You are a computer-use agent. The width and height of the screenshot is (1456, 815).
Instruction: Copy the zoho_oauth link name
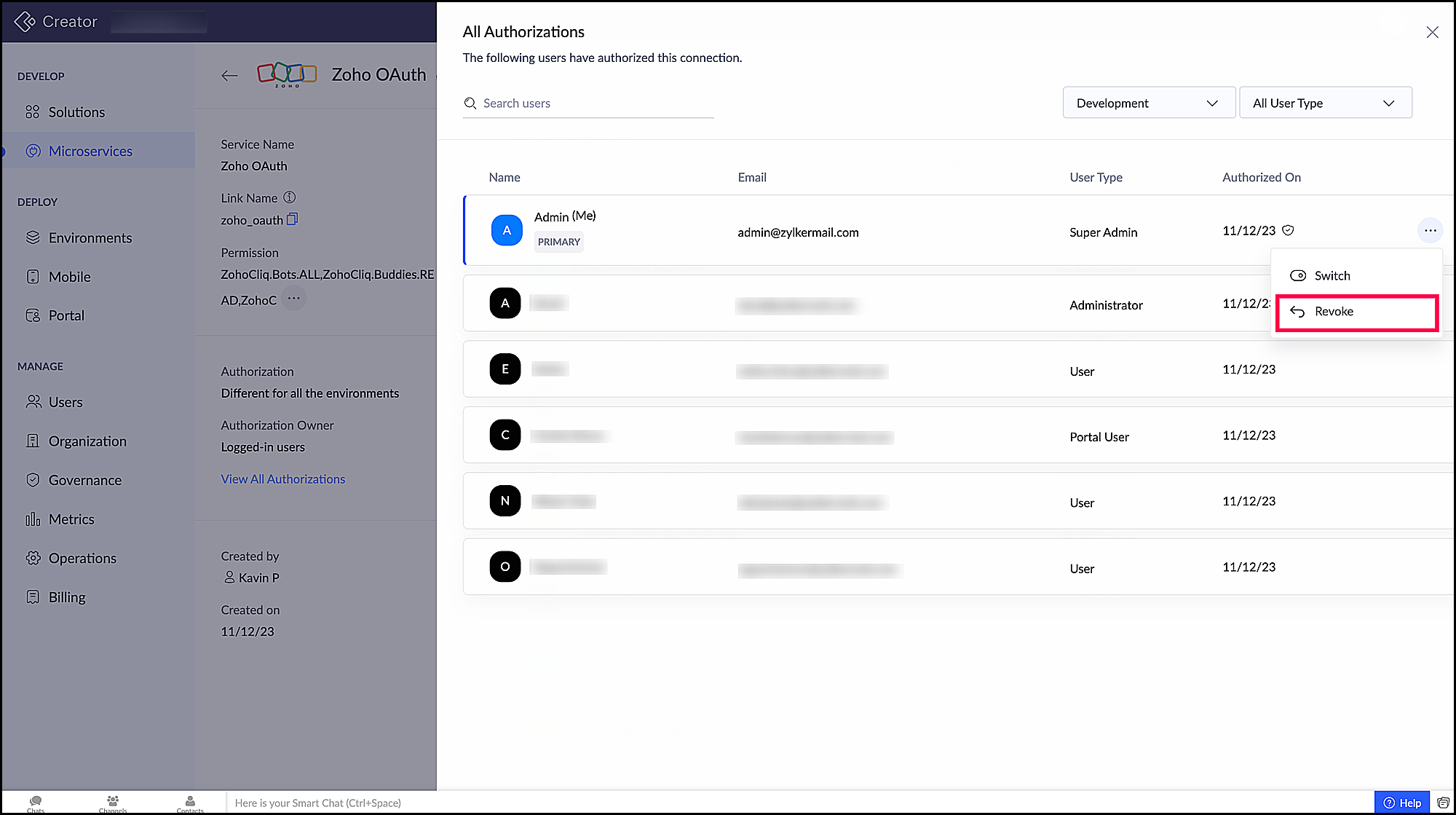point(293,219)
